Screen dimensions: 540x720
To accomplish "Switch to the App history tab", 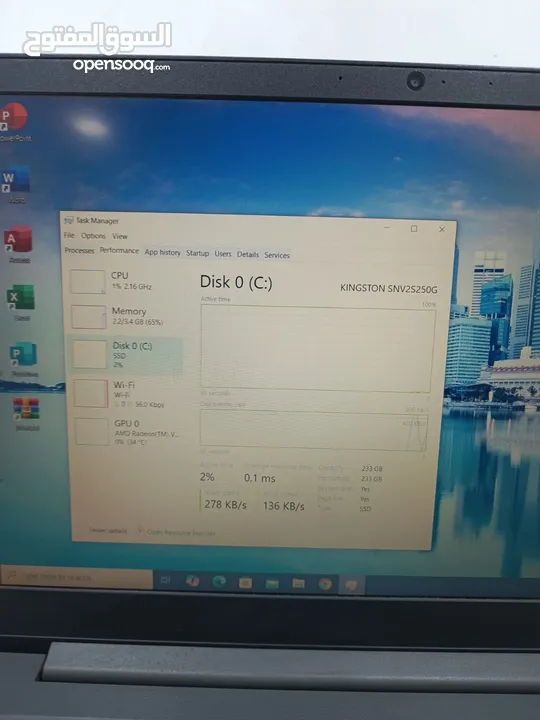I will 163,252.
